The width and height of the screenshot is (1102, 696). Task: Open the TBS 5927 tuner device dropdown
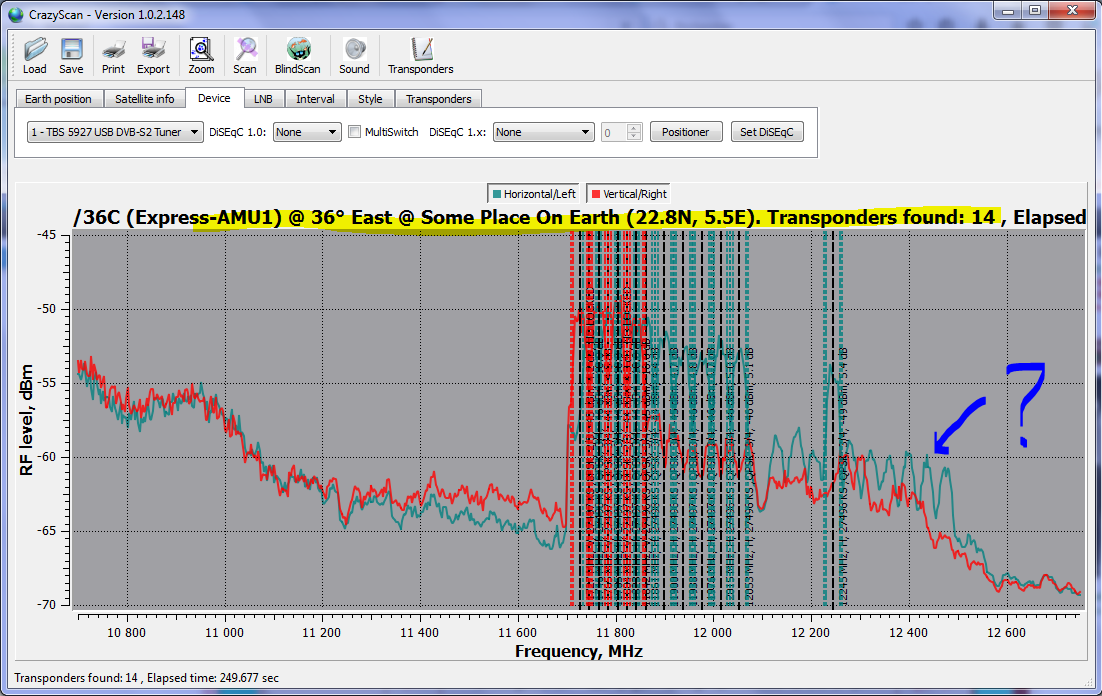[x=115, y=132]
